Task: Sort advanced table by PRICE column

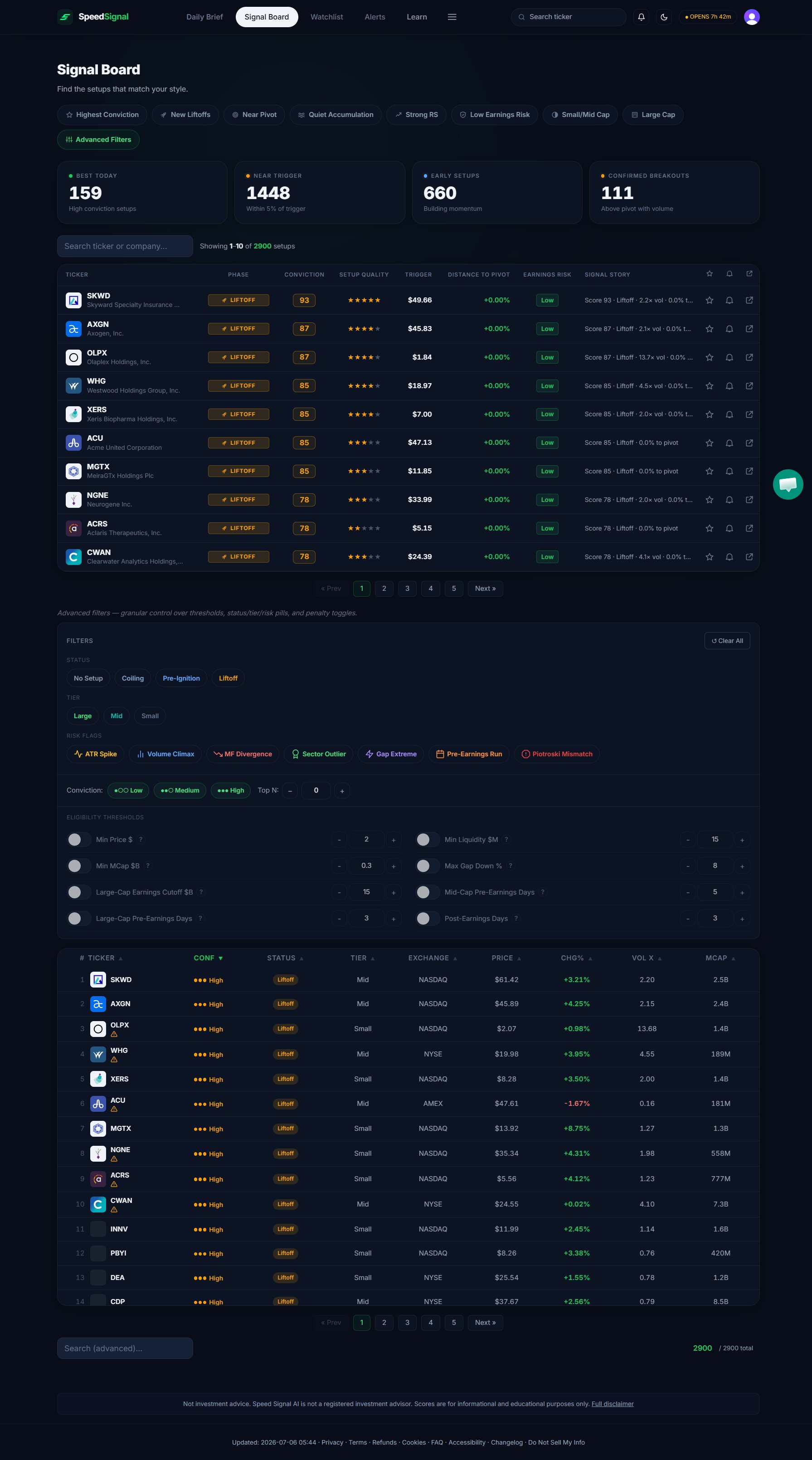Action: tap(506, 958)
